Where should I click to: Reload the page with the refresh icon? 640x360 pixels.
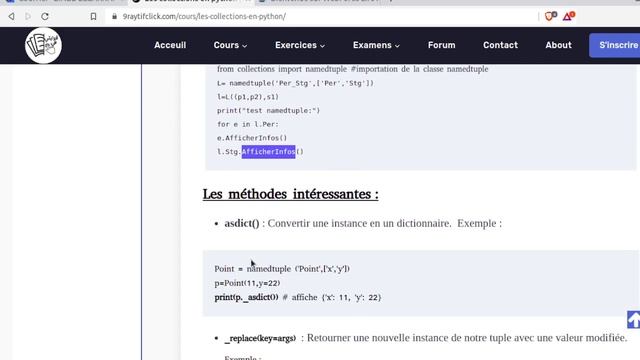45,16
